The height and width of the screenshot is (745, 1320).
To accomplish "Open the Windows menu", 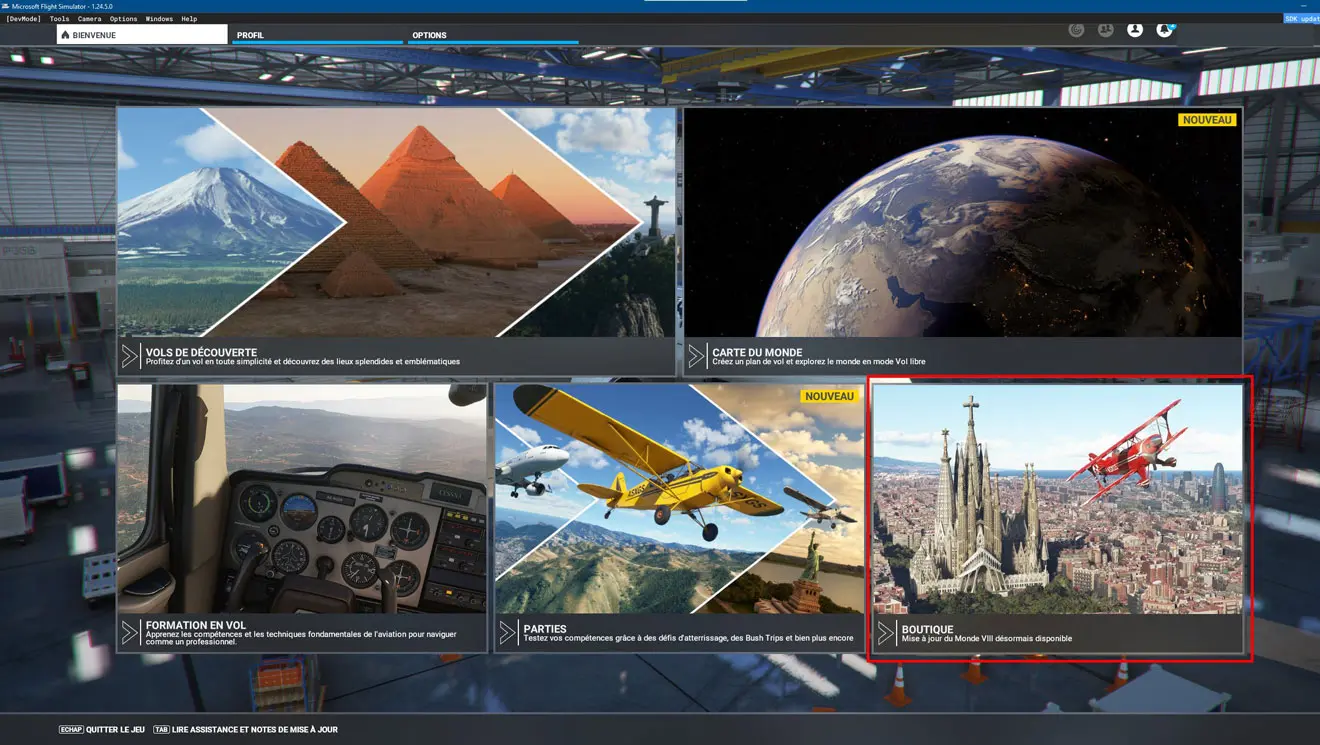I will click(159, 18).
